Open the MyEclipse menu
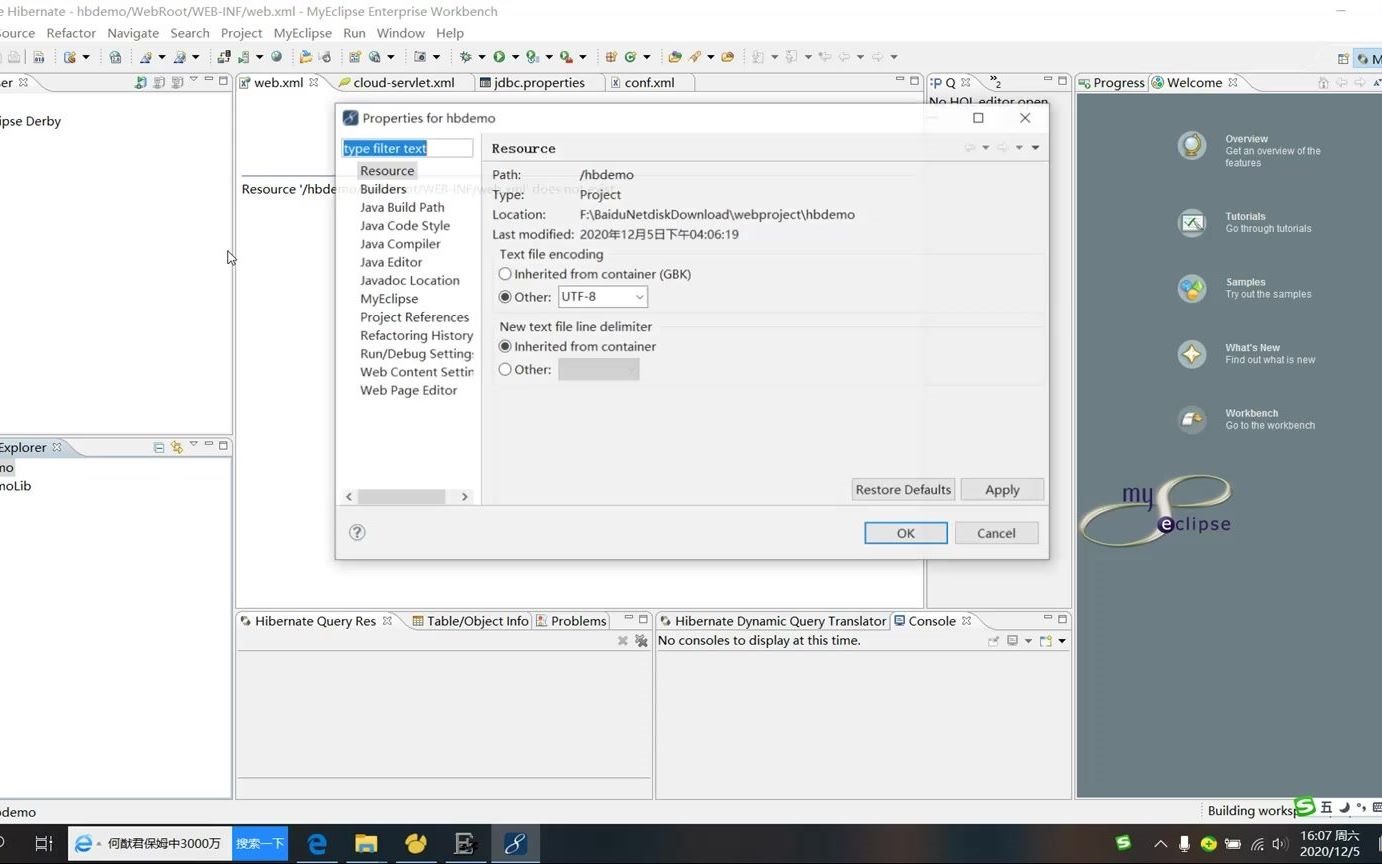The width and height of the screenshot is (1382, 864). pos(302,33)
